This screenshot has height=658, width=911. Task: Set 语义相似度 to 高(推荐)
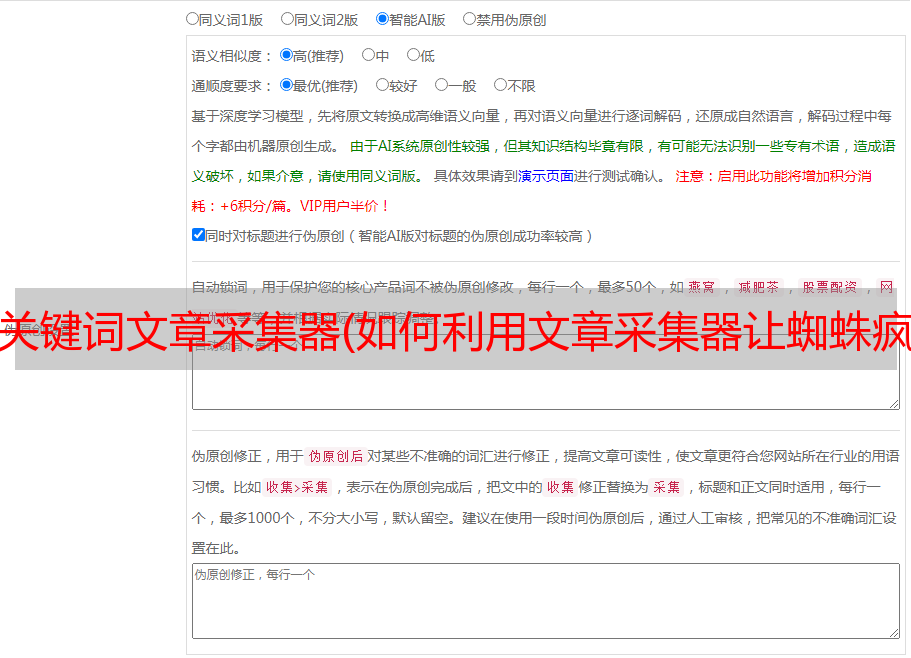click(286, 55)
